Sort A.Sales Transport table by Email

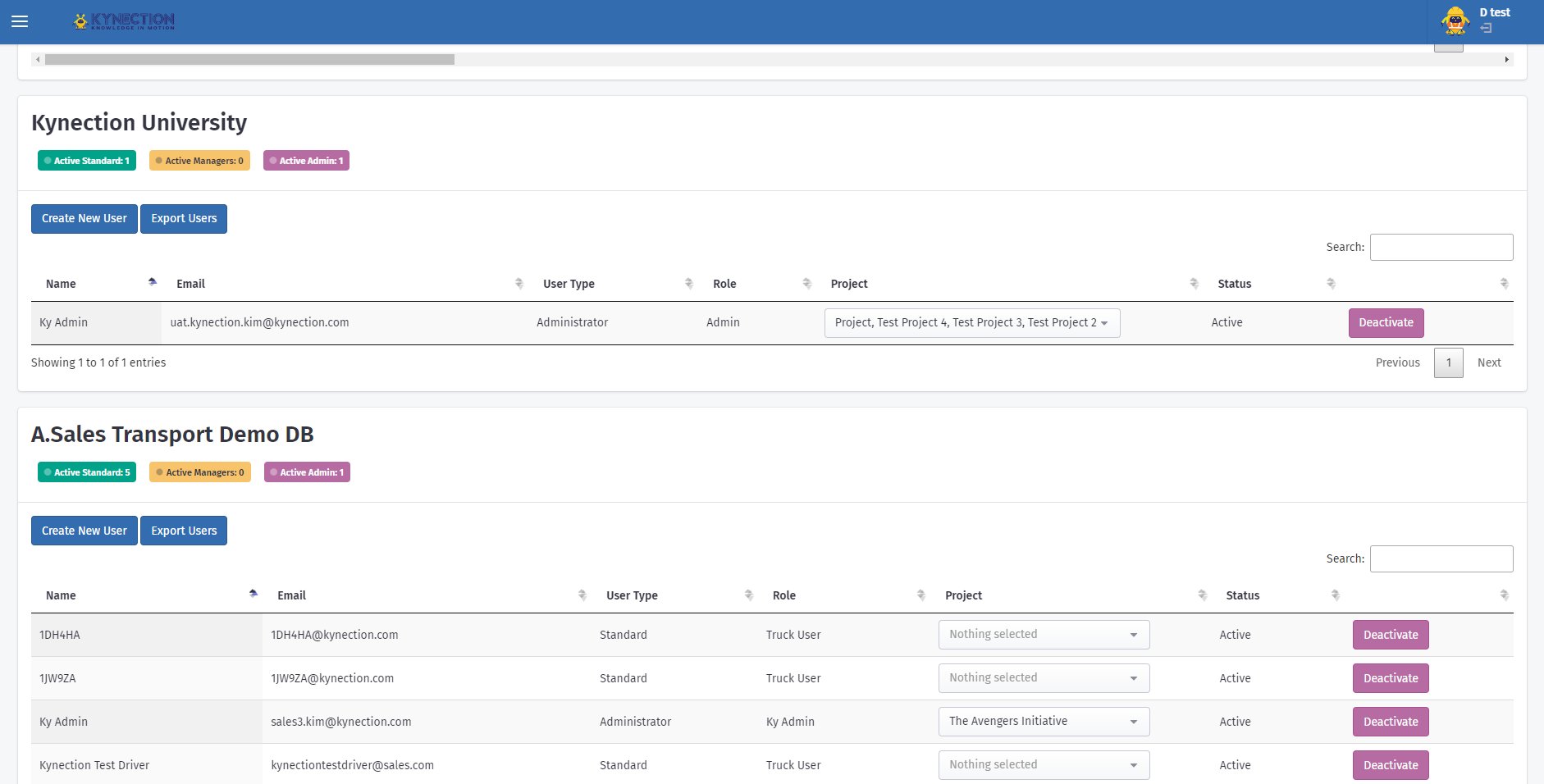coord(427,595)
